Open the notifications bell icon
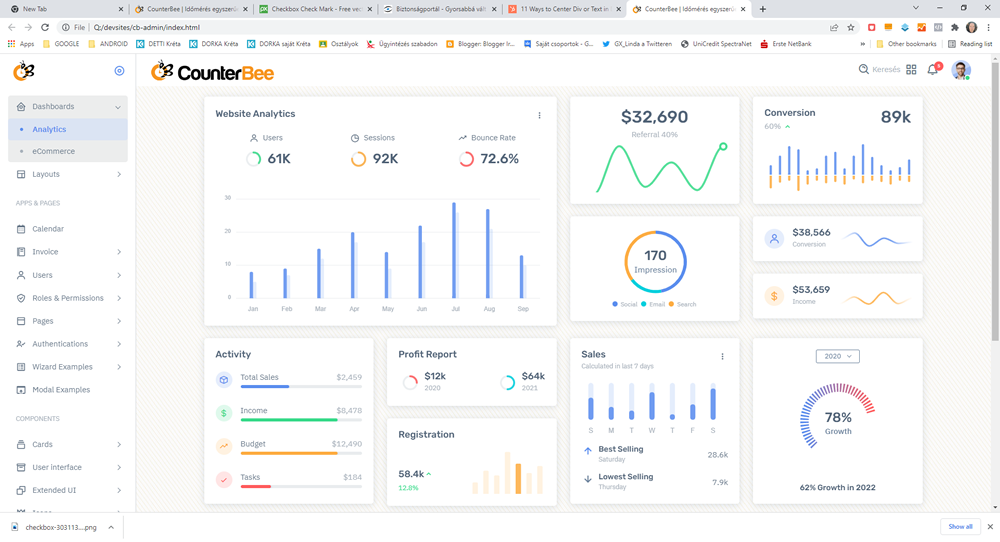 [x=932, y=70]
